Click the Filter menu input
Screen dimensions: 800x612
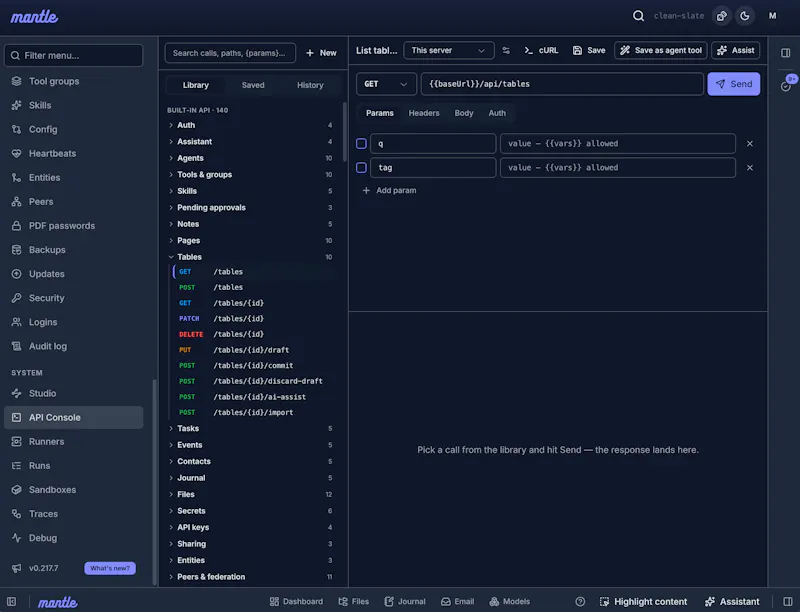73,55
